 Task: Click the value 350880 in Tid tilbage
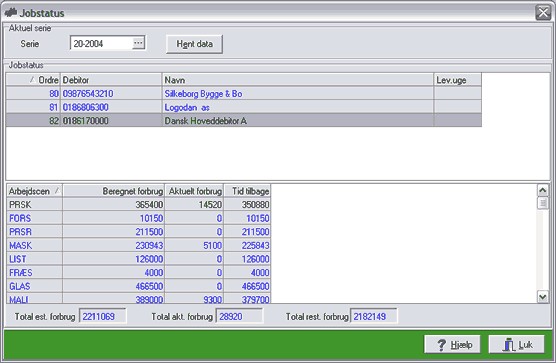255,205
